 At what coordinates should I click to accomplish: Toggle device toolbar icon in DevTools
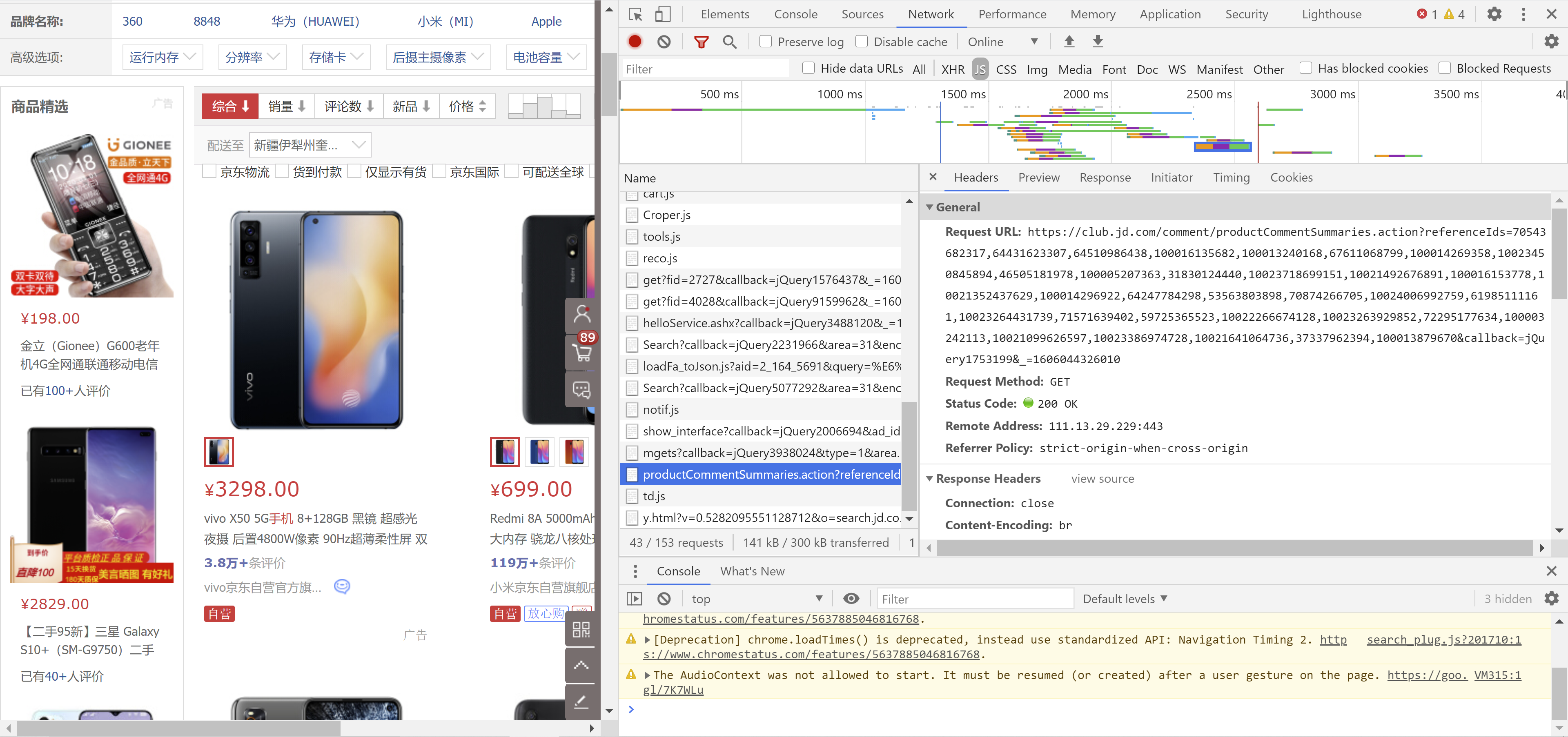point(663,15)
